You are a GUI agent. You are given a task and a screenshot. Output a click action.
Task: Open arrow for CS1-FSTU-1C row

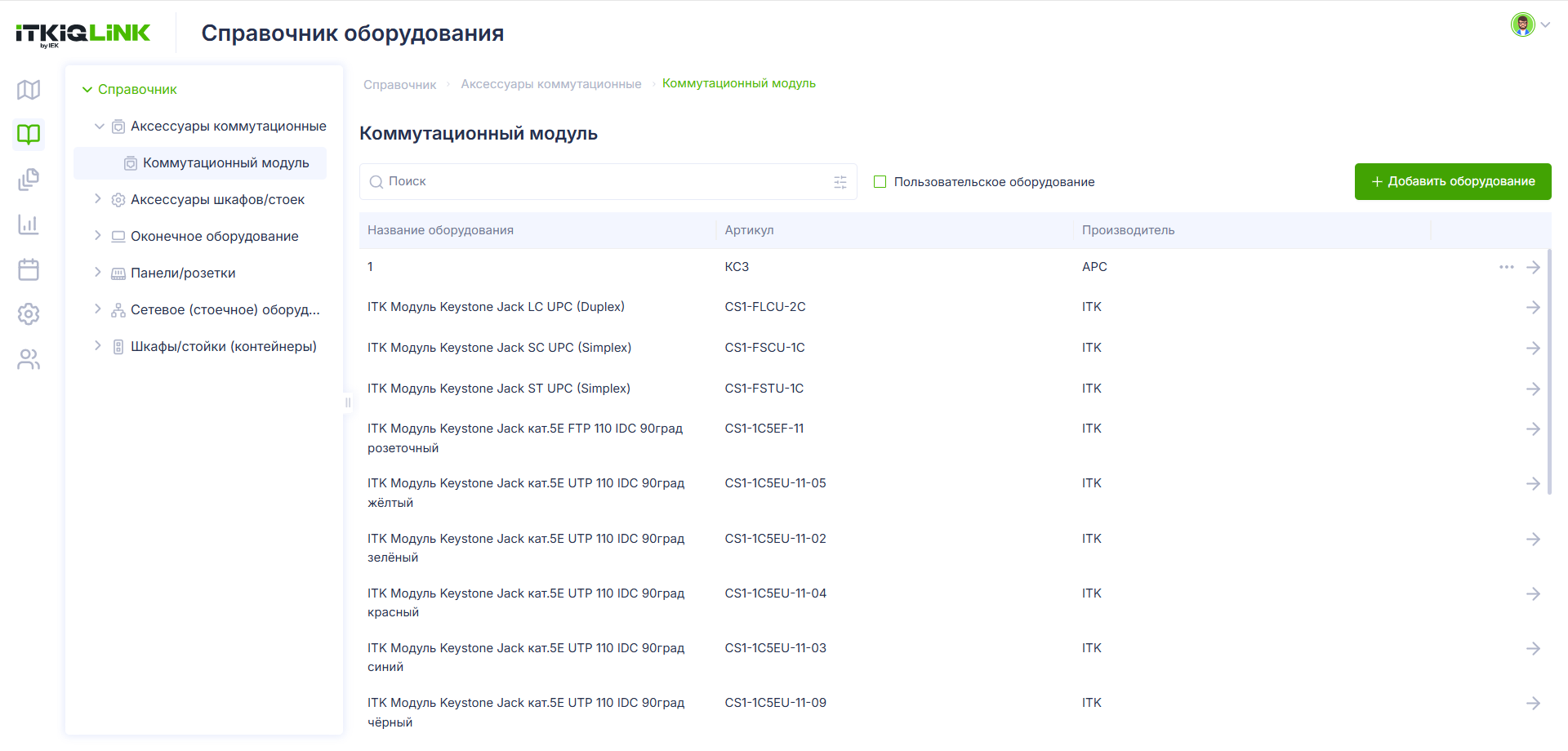(1534, 389)
